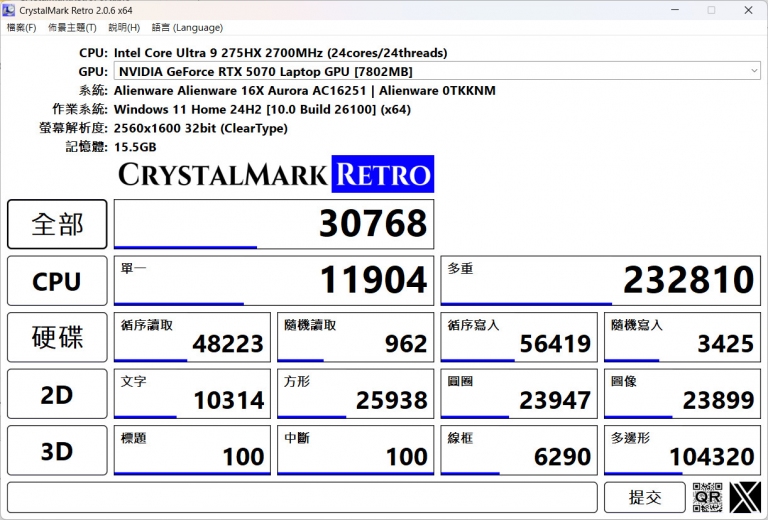Launch the 2D benchmark test
Image resolution: width=768 pixels, height=520 pixels.
(x=57, y=395)
